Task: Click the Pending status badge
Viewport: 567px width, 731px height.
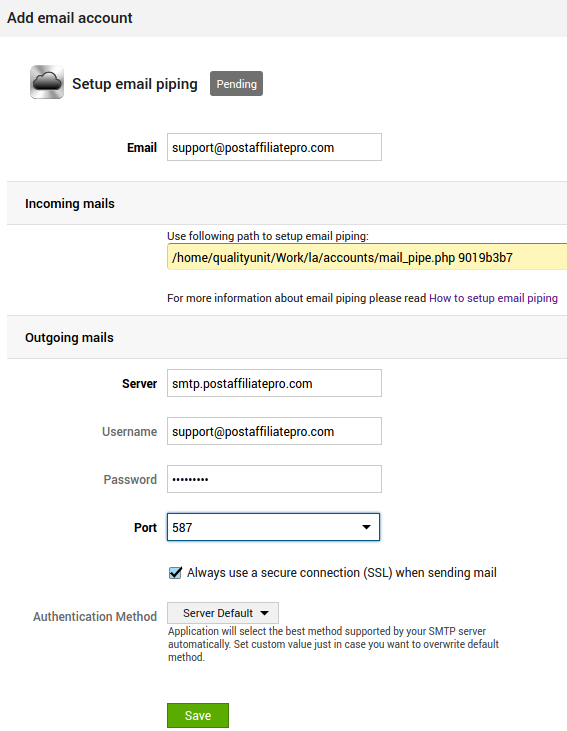Action: coord(236,84)
